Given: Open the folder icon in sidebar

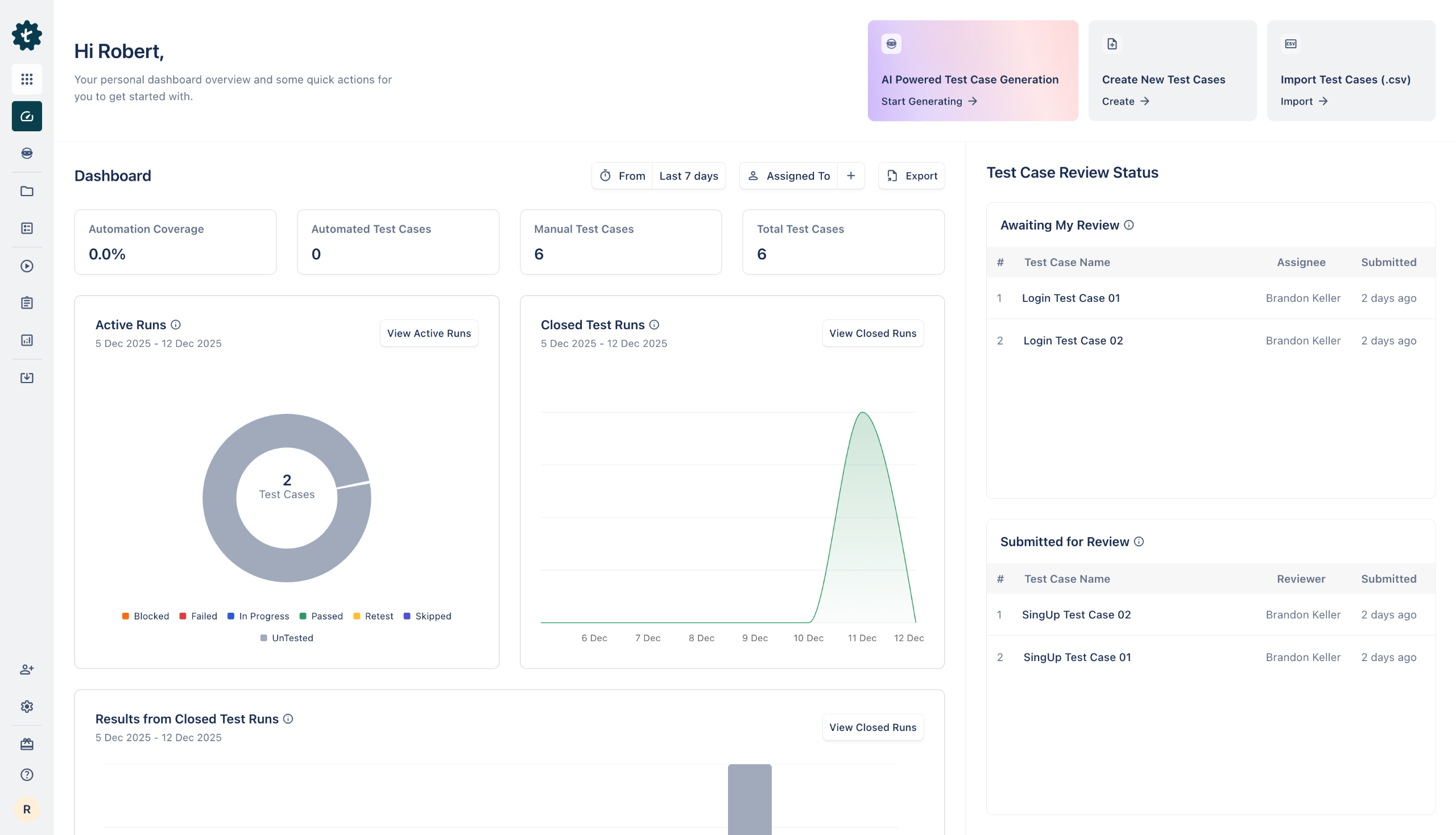Looking at the screenshot, I should (27, 191).
